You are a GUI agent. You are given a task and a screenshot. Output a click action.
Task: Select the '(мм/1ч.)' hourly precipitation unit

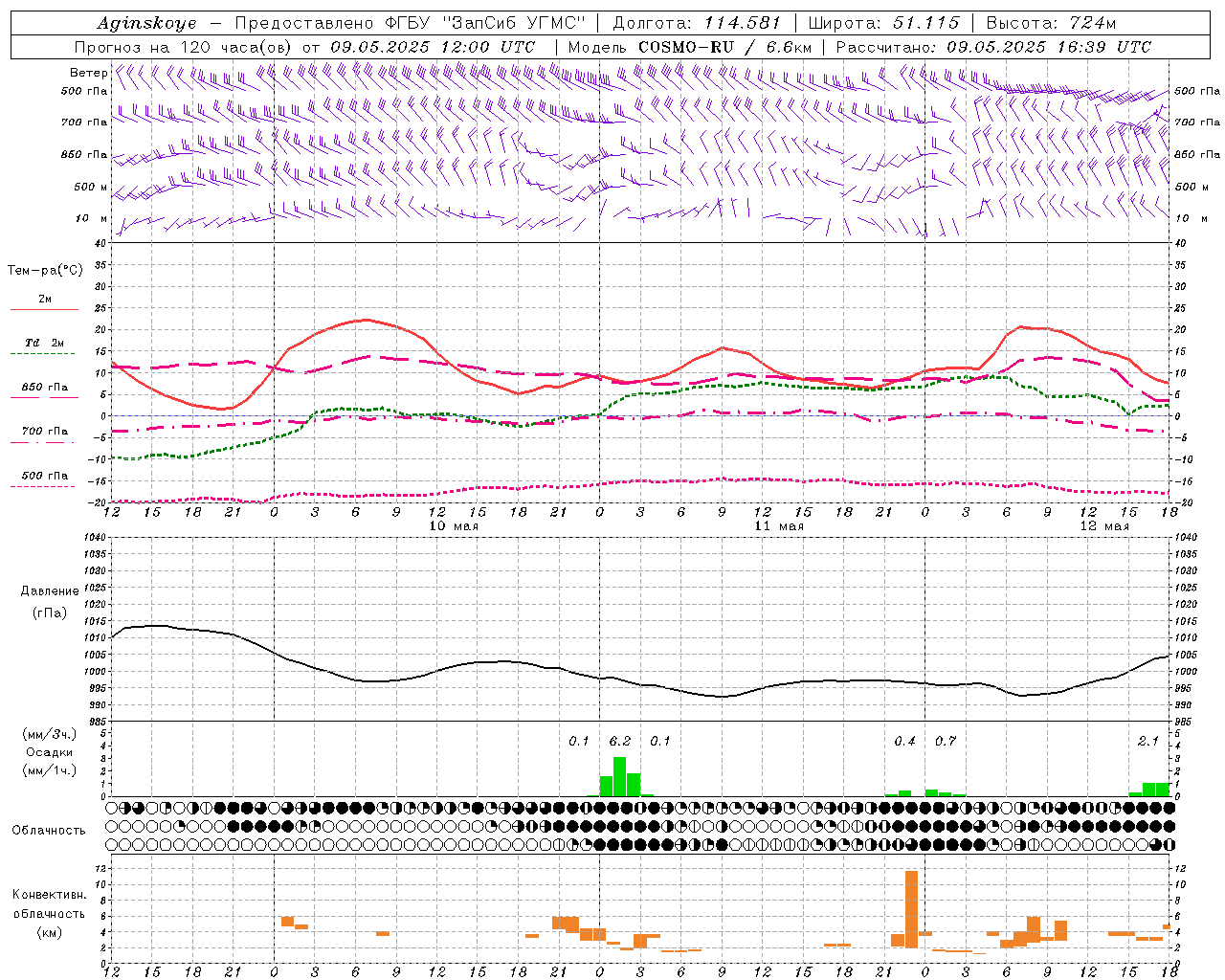point(50,770)
